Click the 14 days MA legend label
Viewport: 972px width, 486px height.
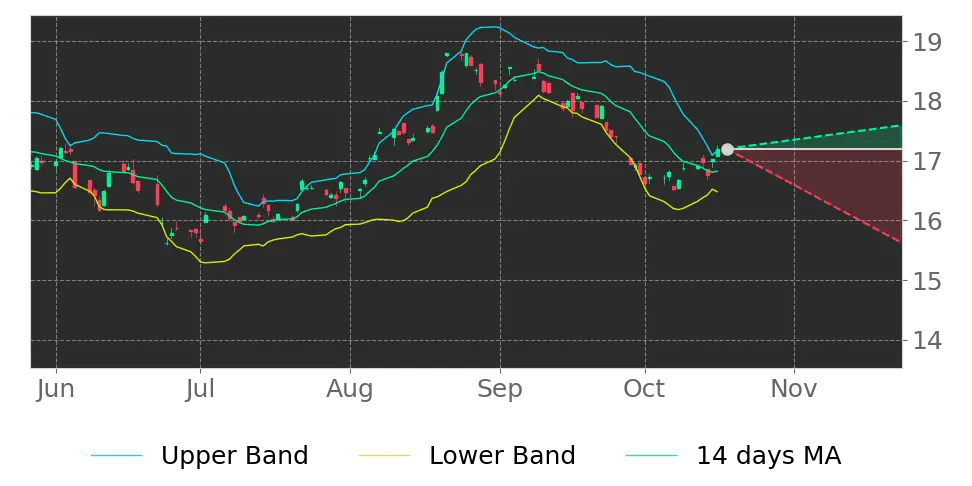(x=769, y=456)
